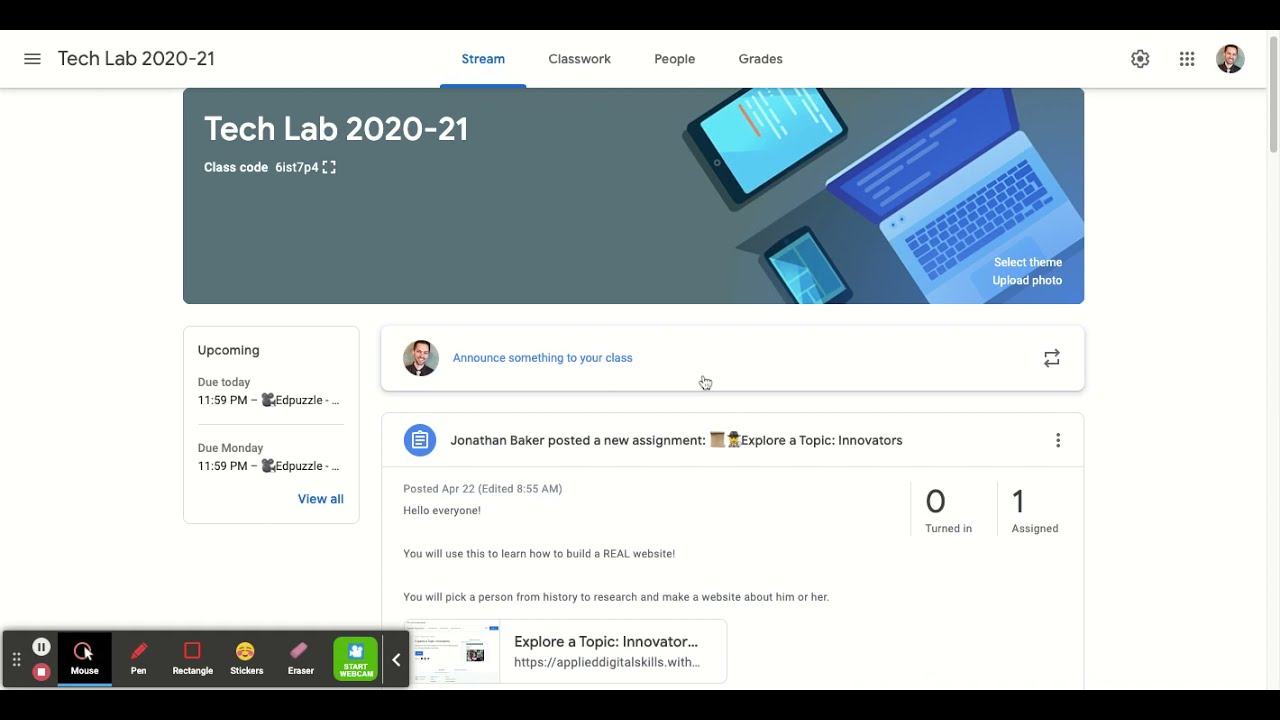Click the page vertical scrollbar
1280x720 pixels.
click(x=1273, y=95)
